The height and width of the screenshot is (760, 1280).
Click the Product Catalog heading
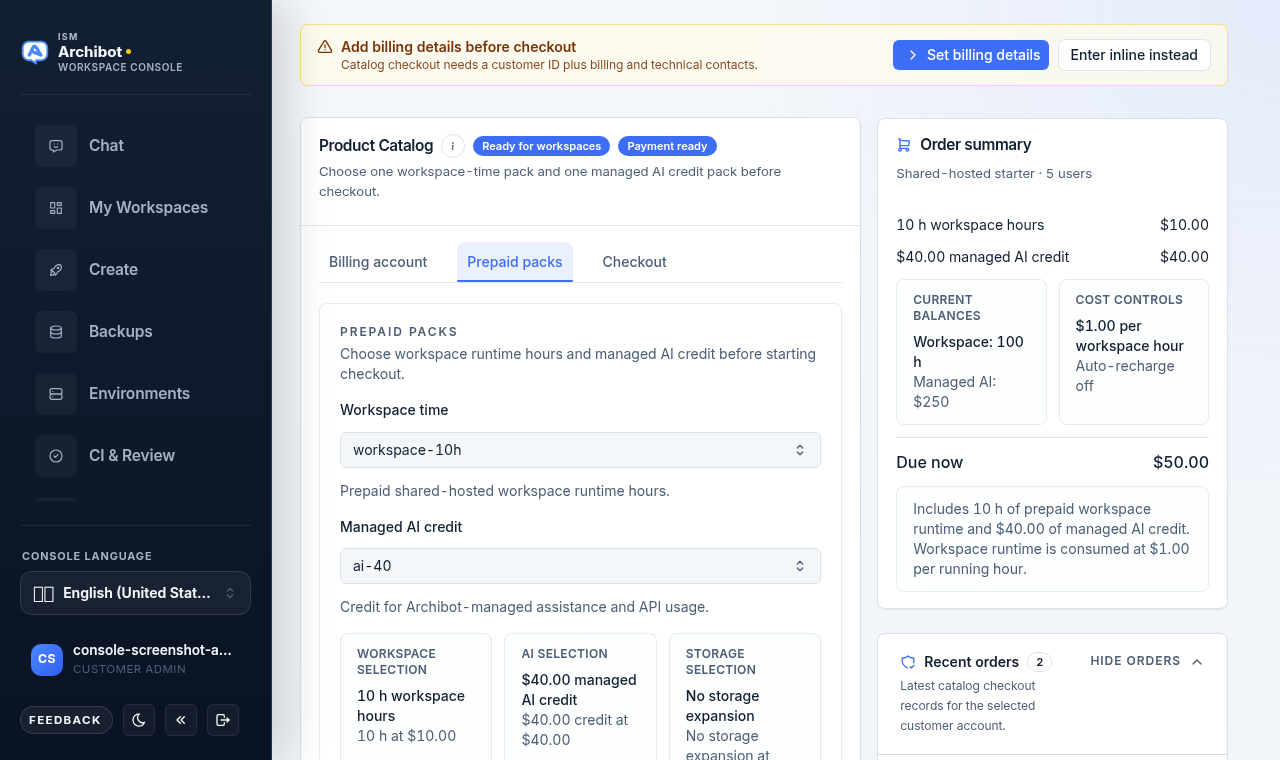tap(376, 146)
